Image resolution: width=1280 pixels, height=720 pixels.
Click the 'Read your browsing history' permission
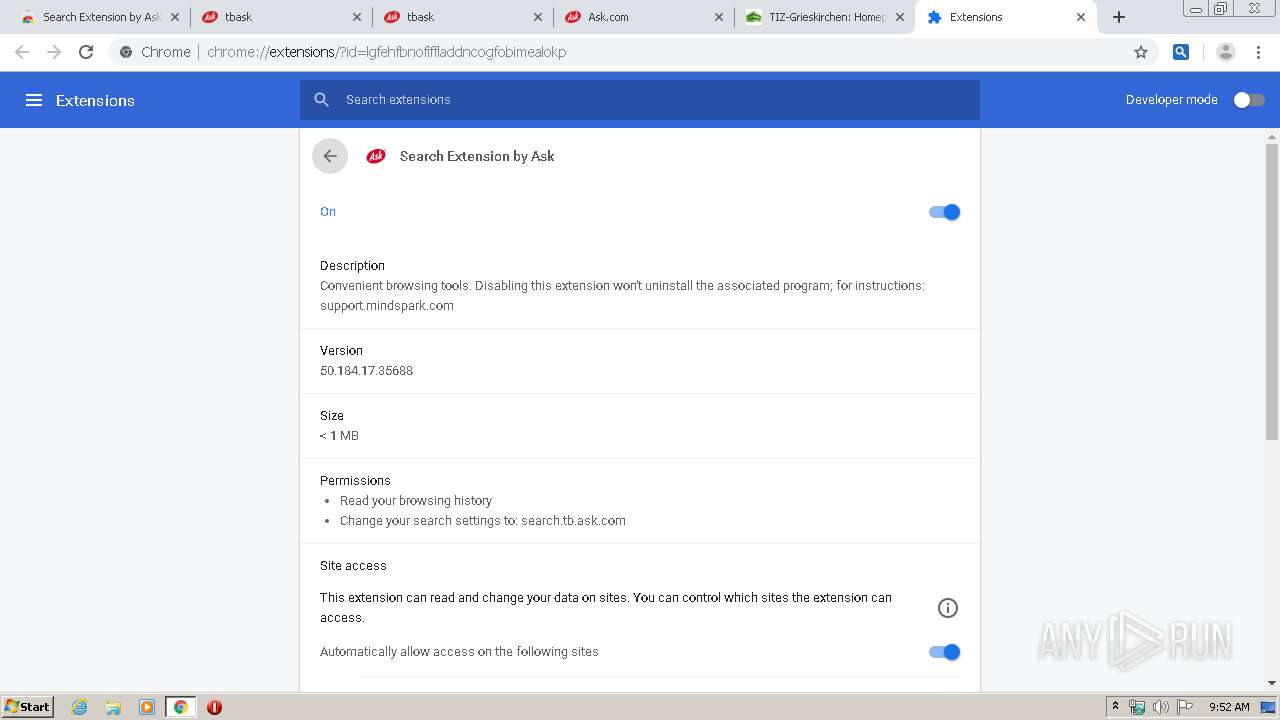[416, 501]
